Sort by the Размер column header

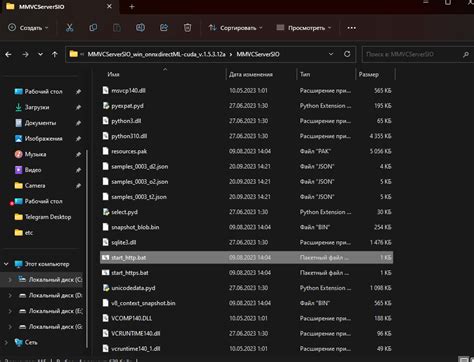pyautogui.click(x=368, y=74)
